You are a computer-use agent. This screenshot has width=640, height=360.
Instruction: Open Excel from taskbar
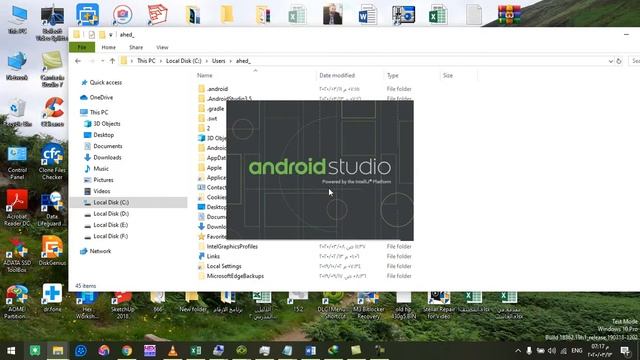click(x=196, y=350)
